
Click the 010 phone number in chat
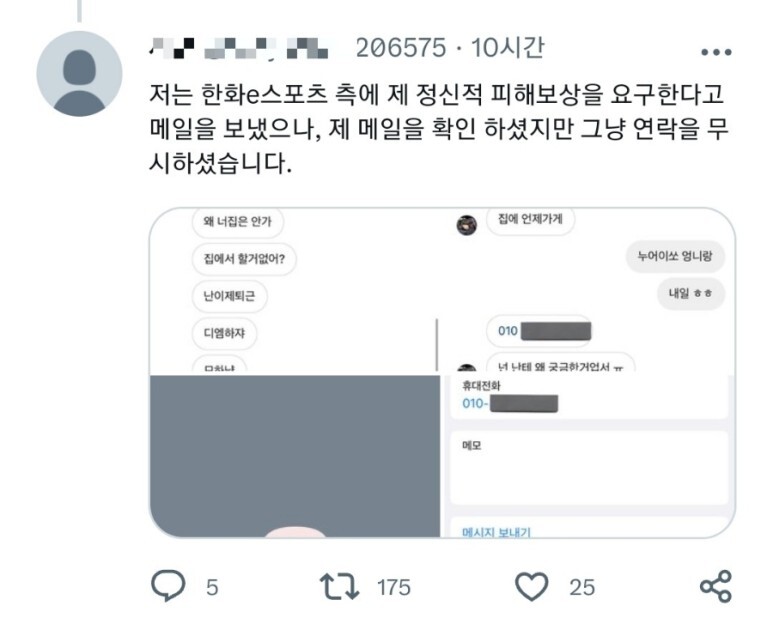[x=539, y=331]
